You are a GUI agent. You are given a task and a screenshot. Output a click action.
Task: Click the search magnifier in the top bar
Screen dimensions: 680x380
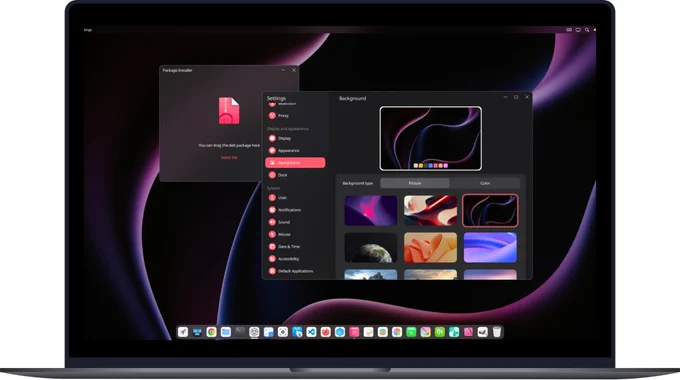coord(587,30)
